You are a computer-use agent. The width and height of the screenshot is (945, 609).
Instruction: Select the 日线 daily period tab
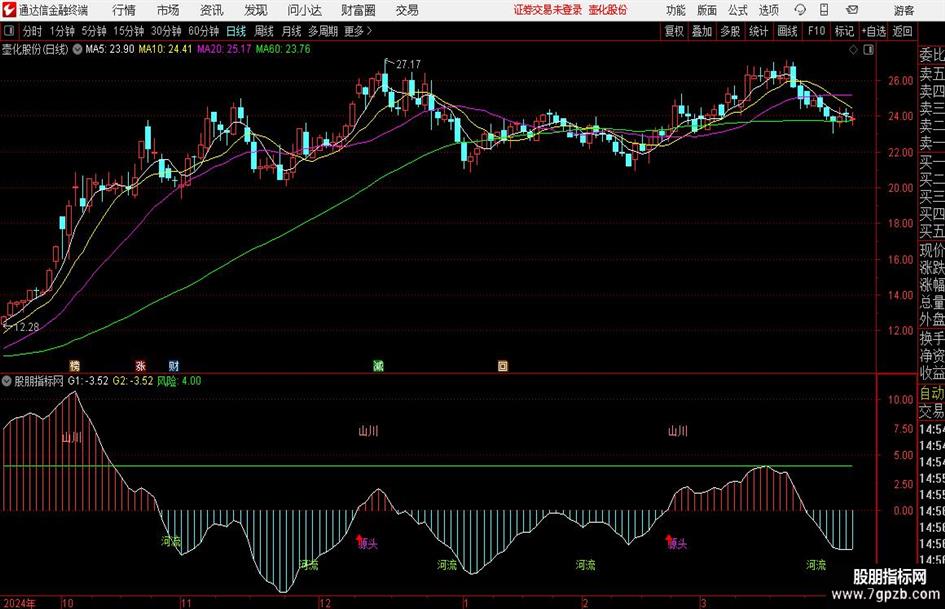click(x=236, y=31)
